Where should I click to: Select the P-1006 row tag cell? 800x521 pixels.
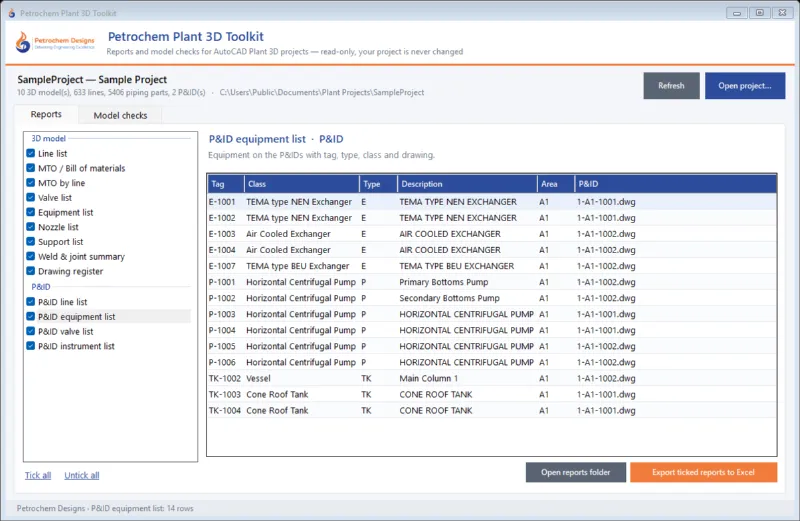222,363
